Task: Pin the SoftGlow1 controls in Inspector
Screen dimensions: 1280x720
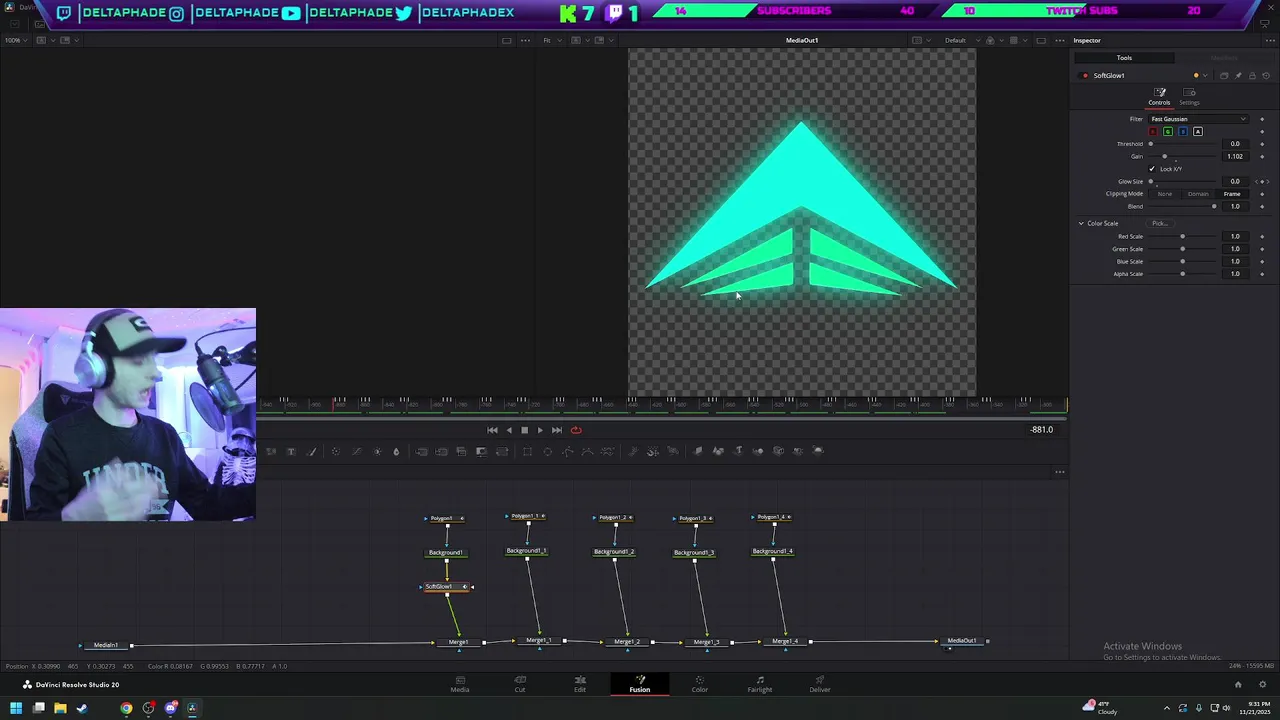Action: point(1238,75)
